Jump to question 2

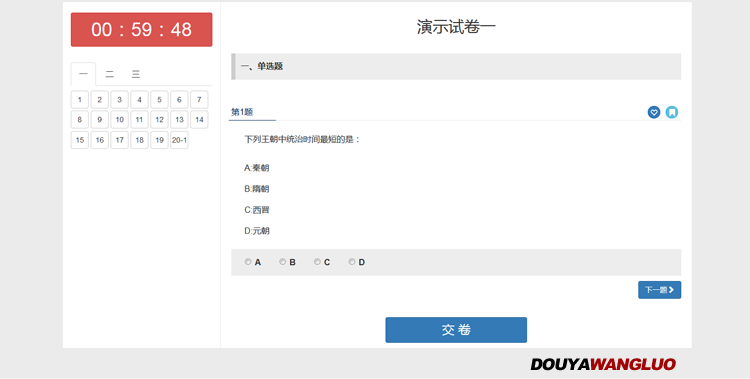(99, 100)
